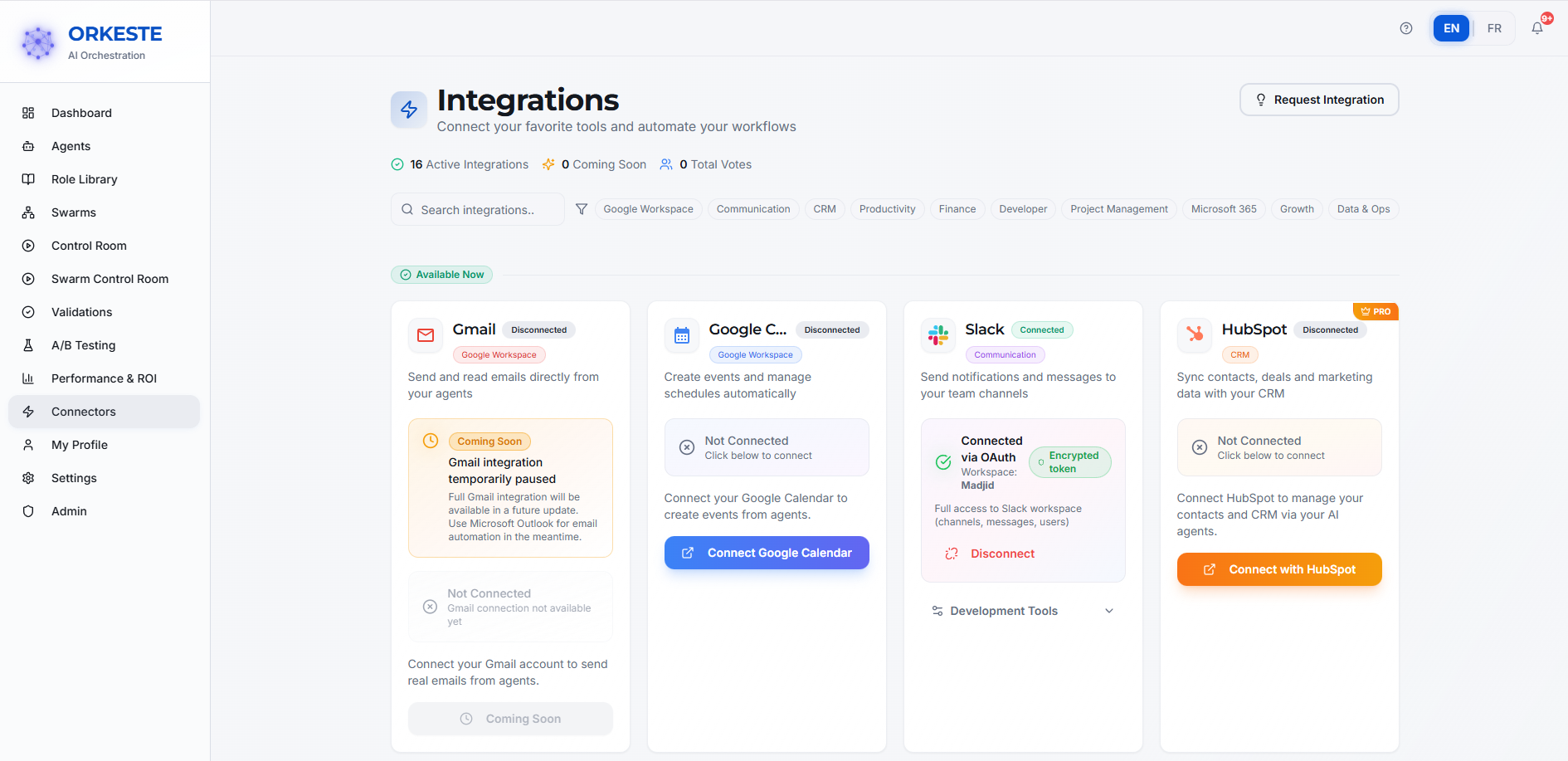Image resolution: width=1568 pixels, height=761 pixels.
Task: Click the HubSpot logo icon
Action: 1195,335
